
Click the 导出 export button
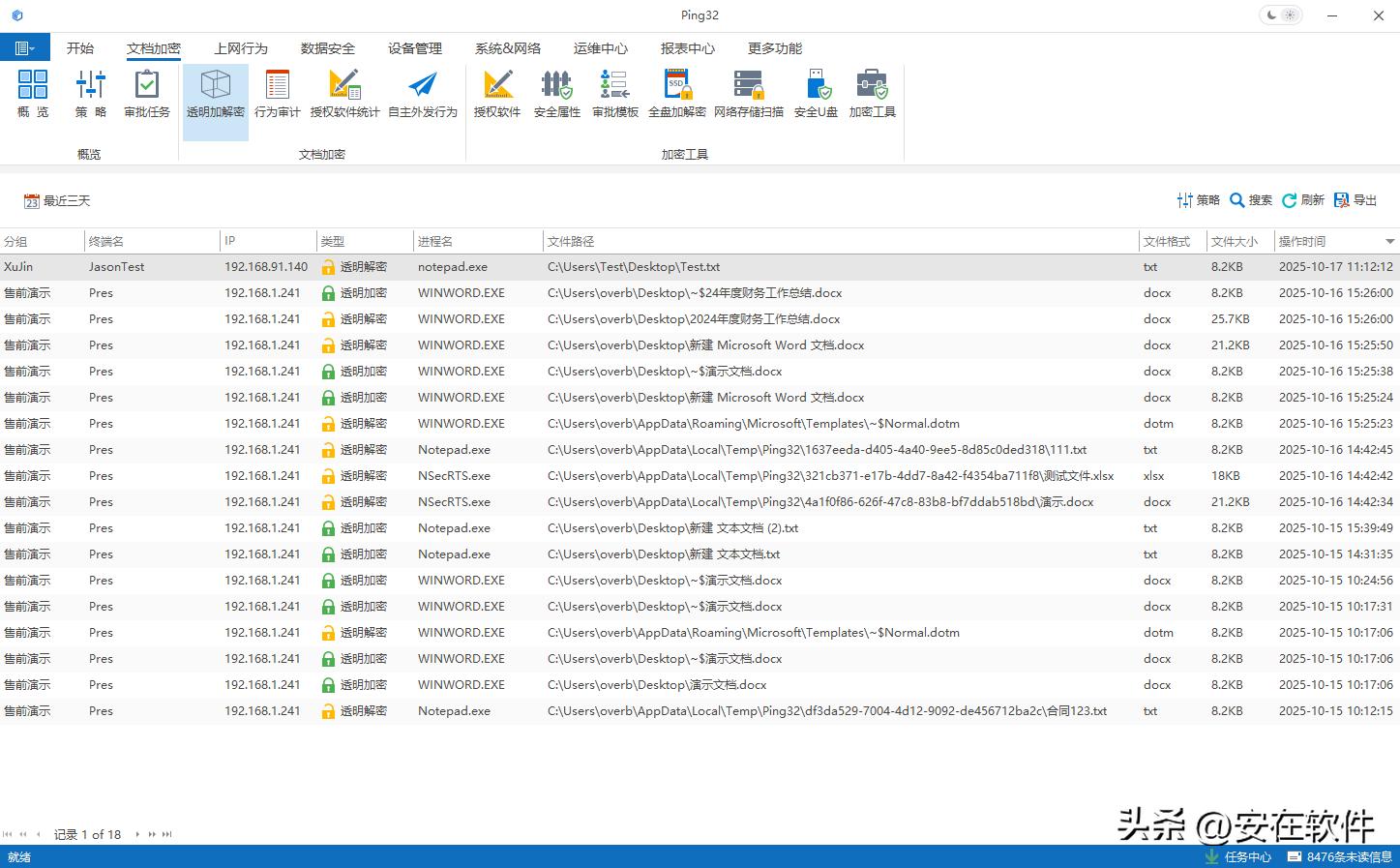(1355, 200)
